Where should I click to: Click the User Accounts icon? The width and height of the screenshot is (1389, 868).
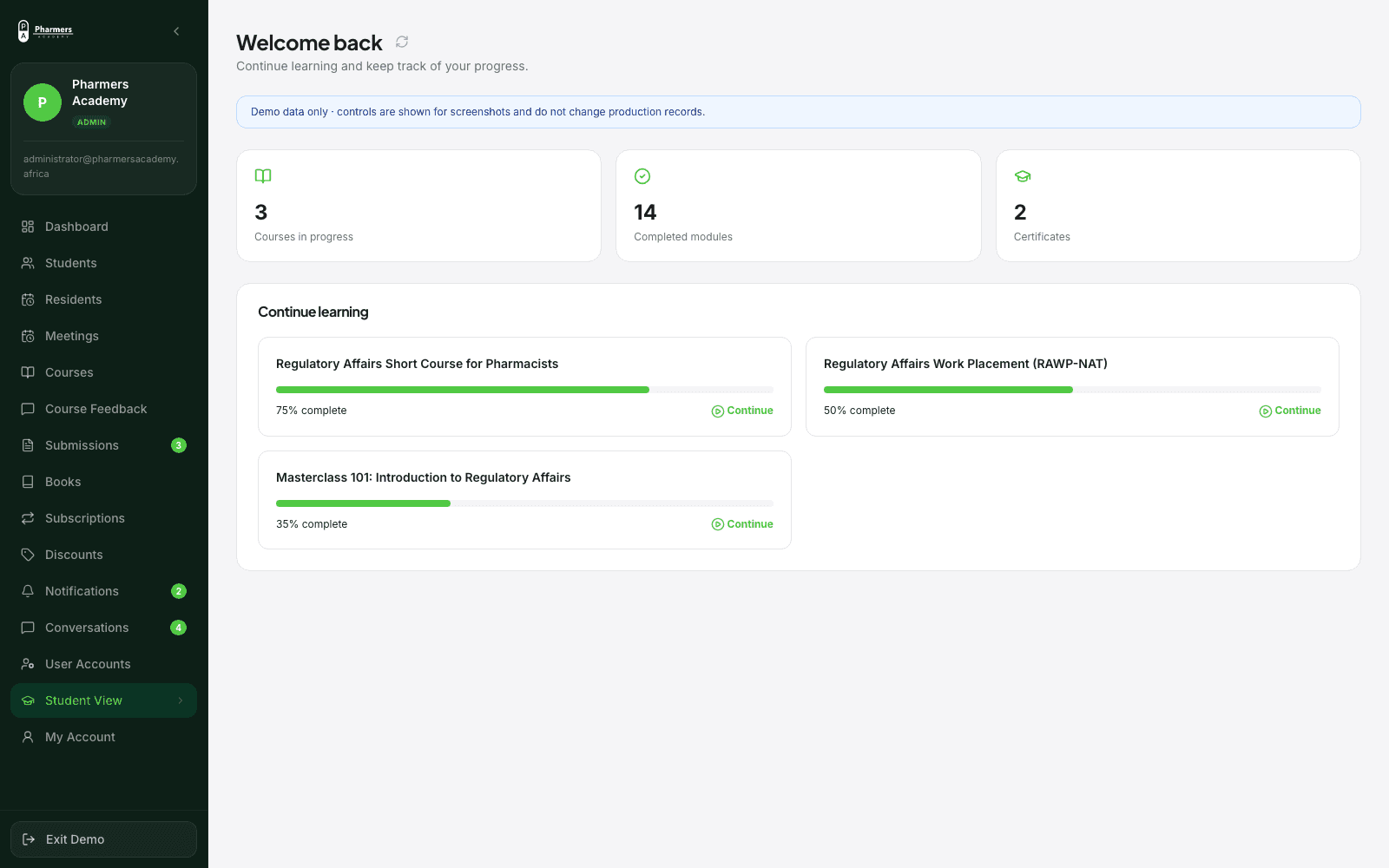click(x=28, y=664)
